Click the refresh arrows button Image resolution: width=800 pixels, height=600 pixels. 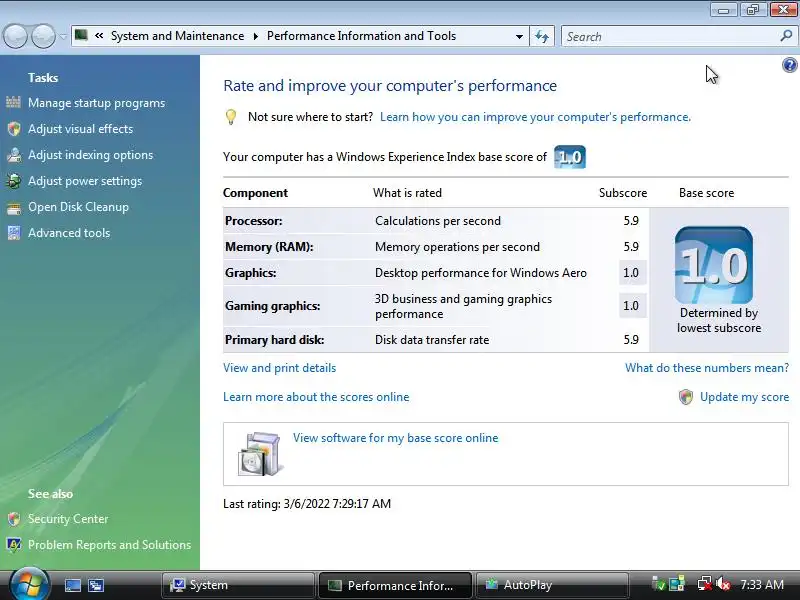542,36
